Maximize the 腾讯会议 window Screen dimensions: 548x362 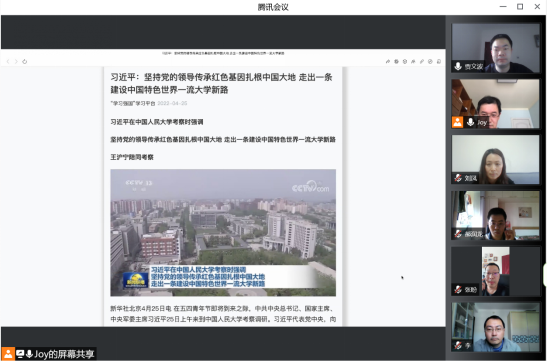pos(520,7)
